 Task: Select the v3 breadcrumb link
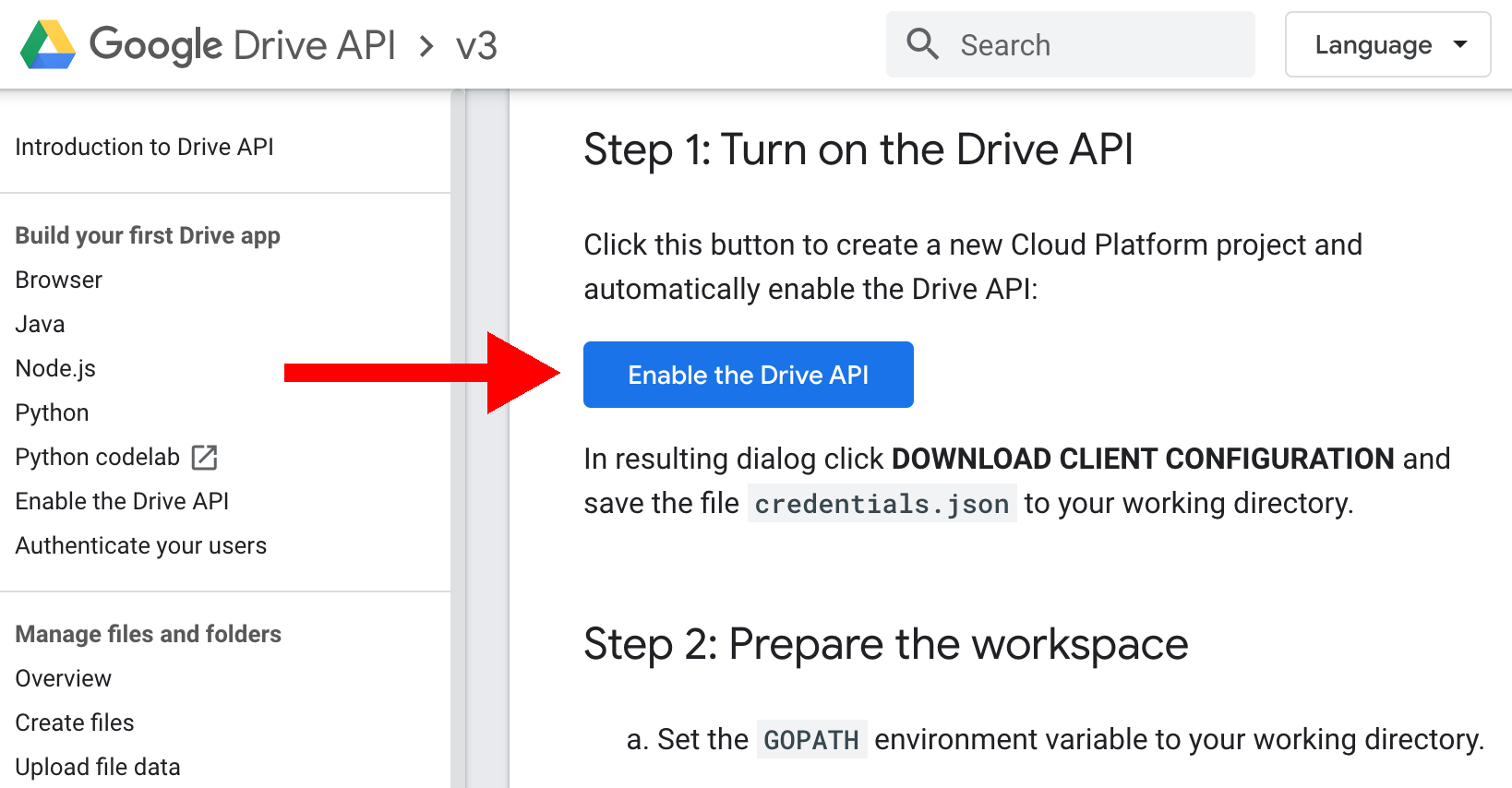(476, 46)
